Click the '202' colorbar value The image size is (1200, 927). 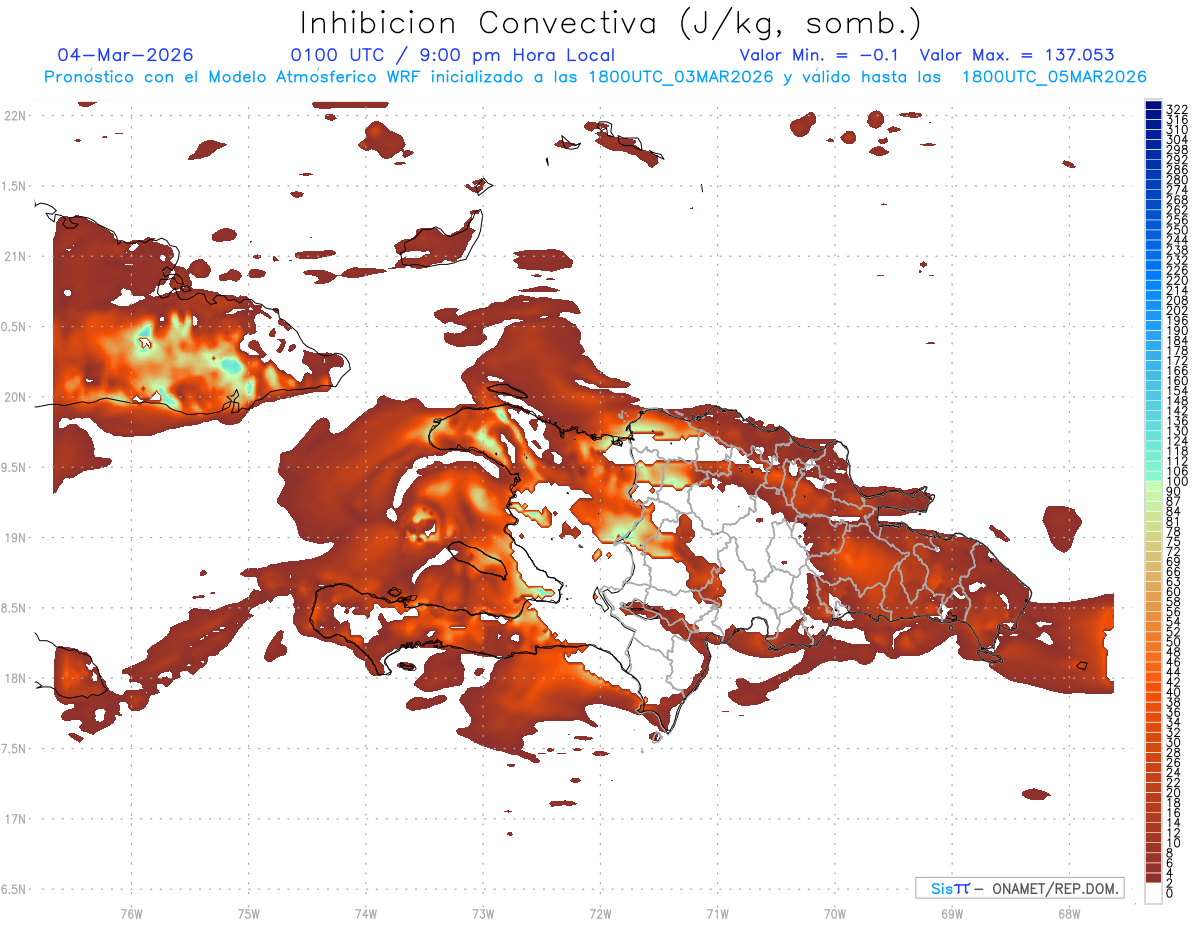coord(1176,310)
